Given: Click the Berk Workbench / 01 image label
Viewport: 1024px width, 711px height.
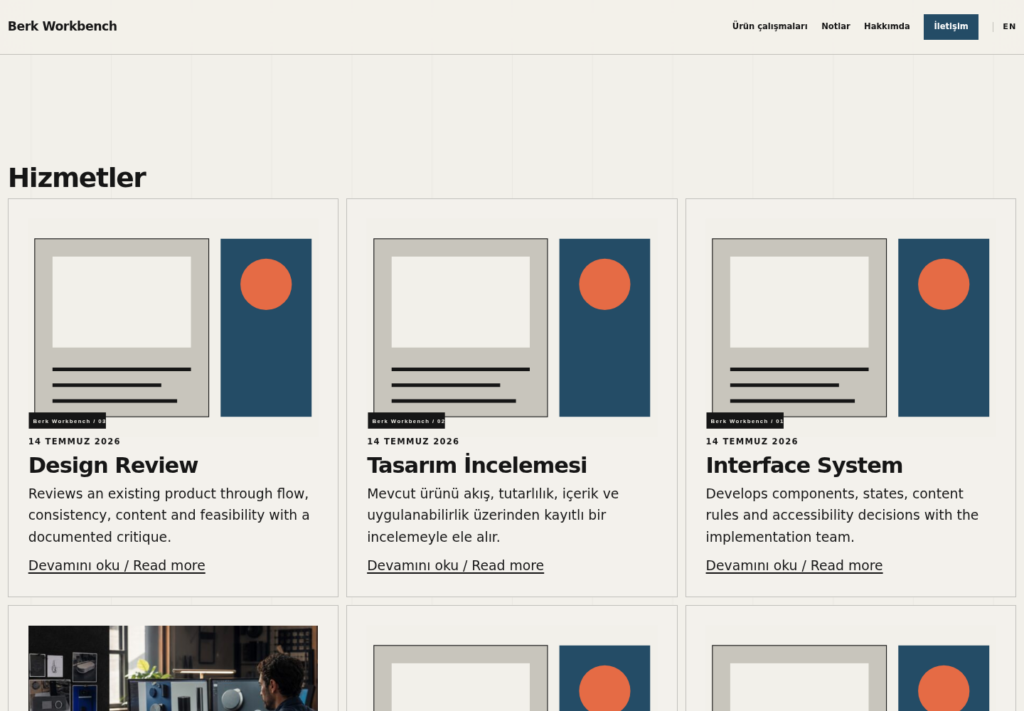Looking at the screenshot, I should tap(745, 421).
